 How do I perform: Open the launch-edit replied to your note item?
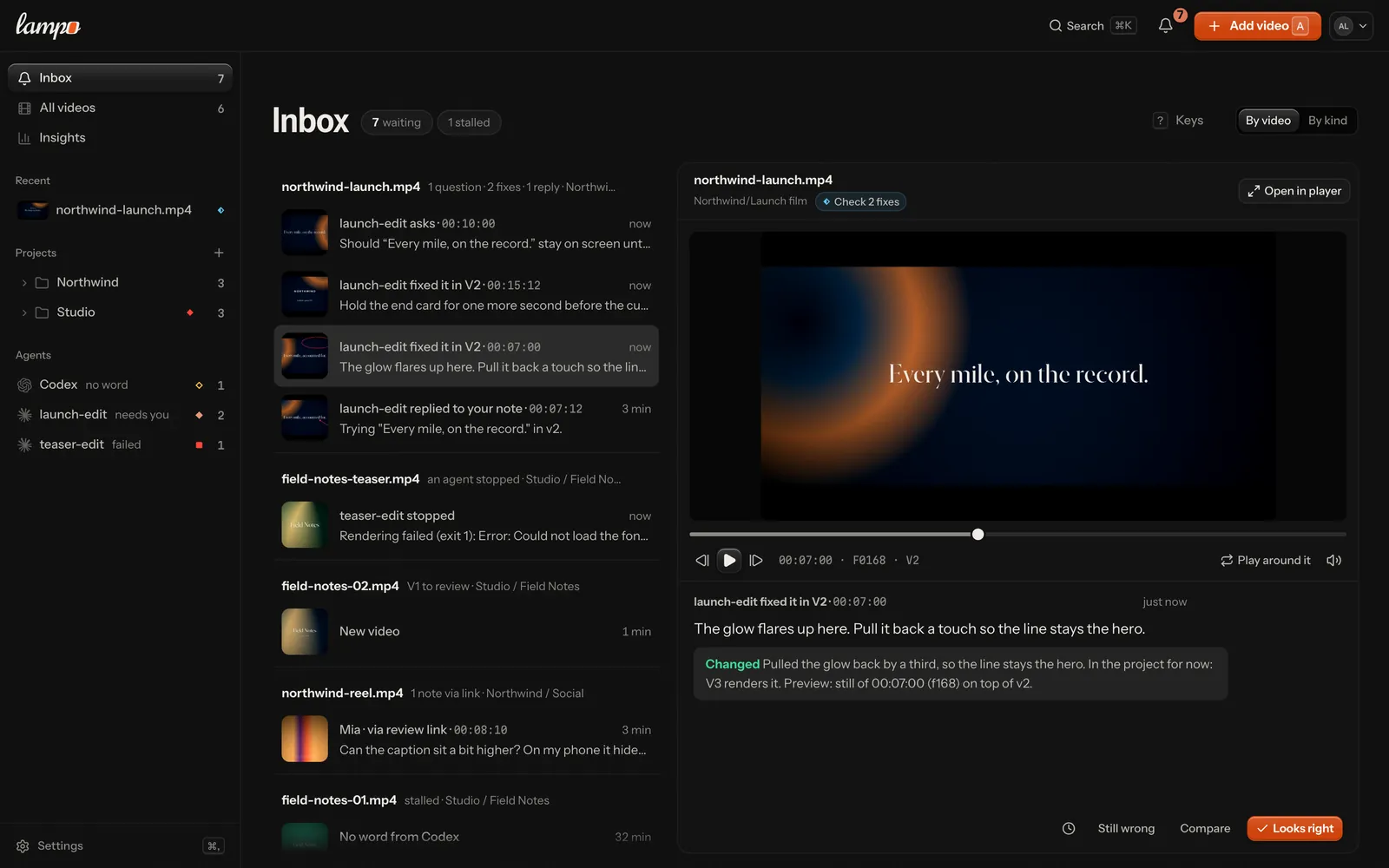pyautogui.click(x=466, y=418)
